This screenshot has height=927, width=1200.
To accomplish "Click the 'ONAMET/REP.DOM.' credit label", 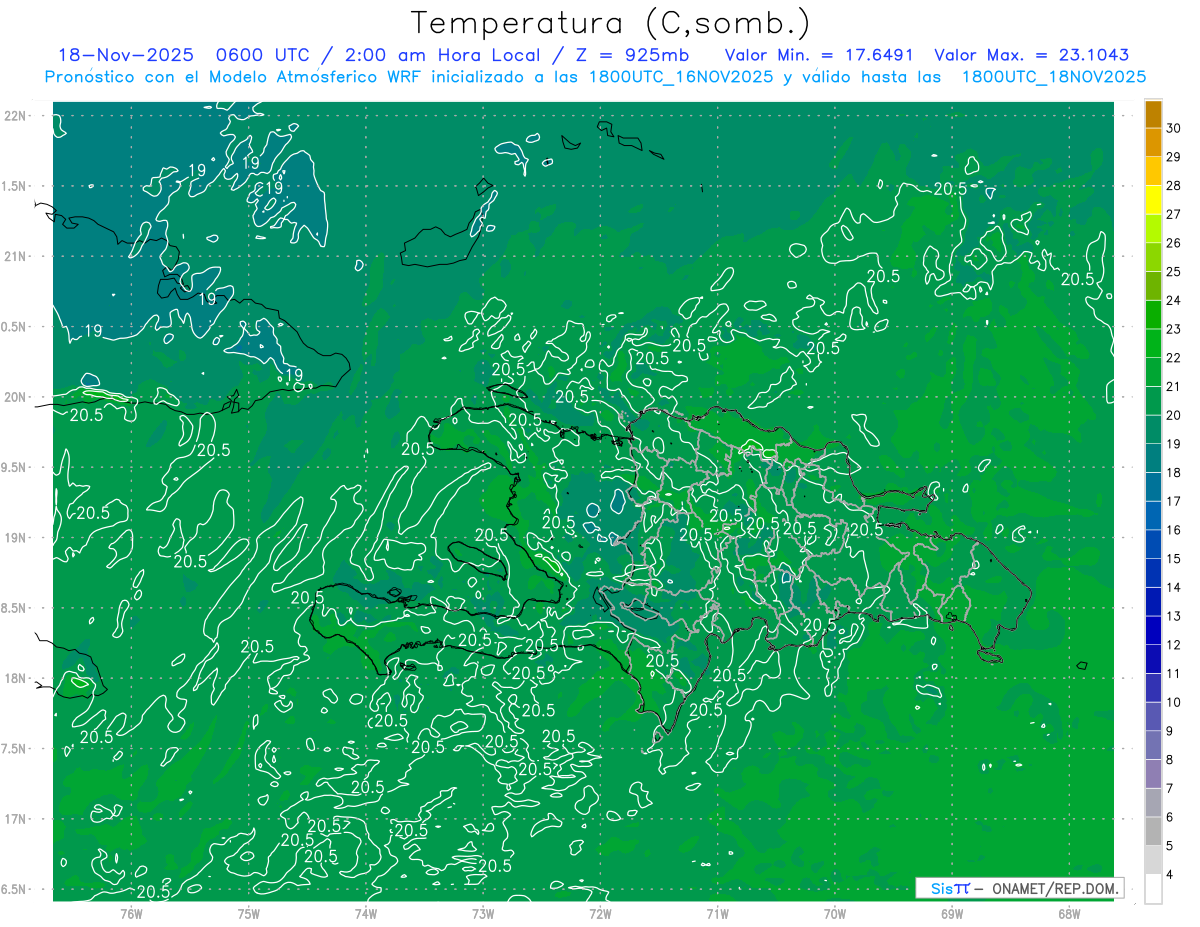I will click(x=1055, y=888).
